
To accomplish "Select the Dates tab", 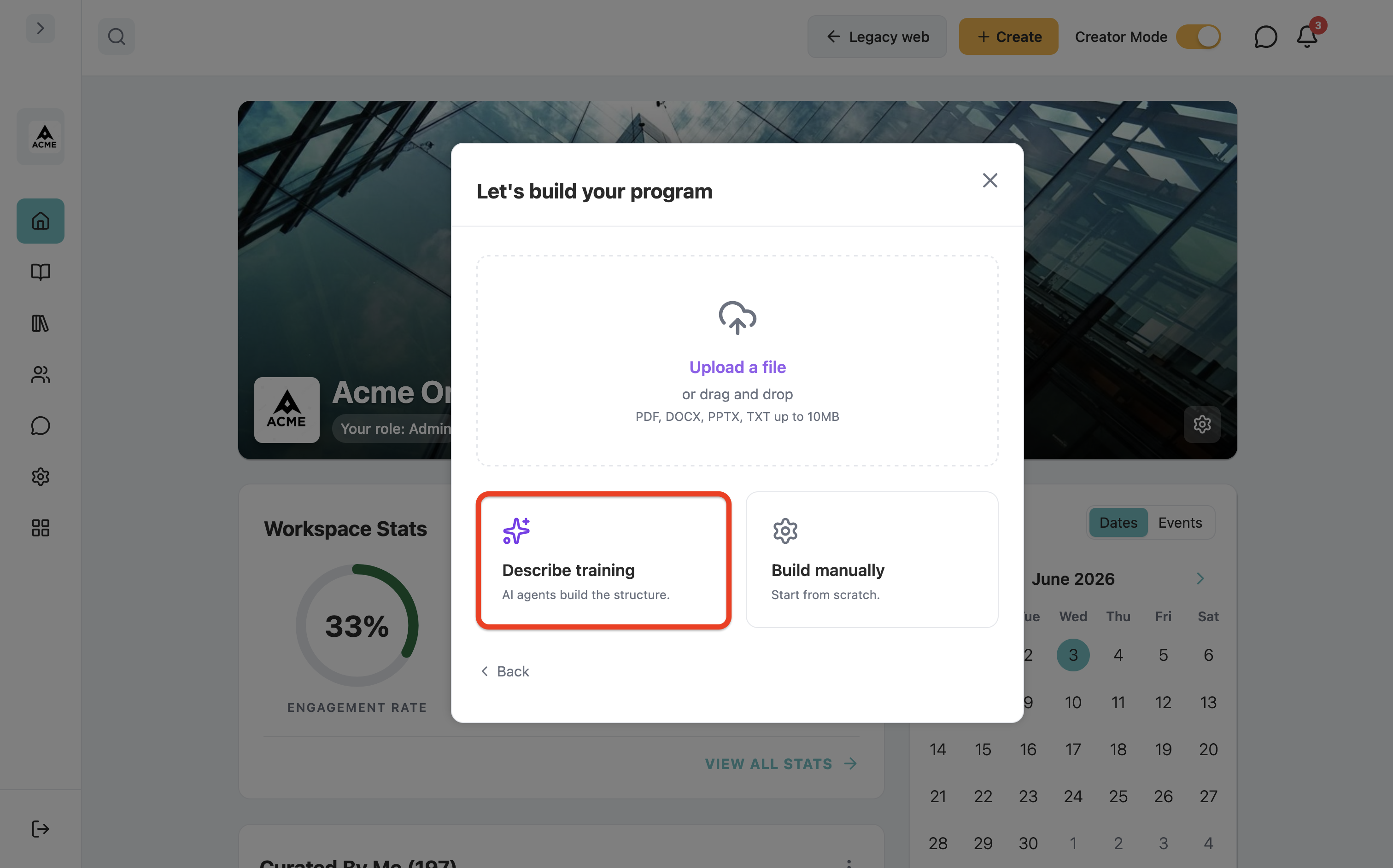I will click(1118, 522).
